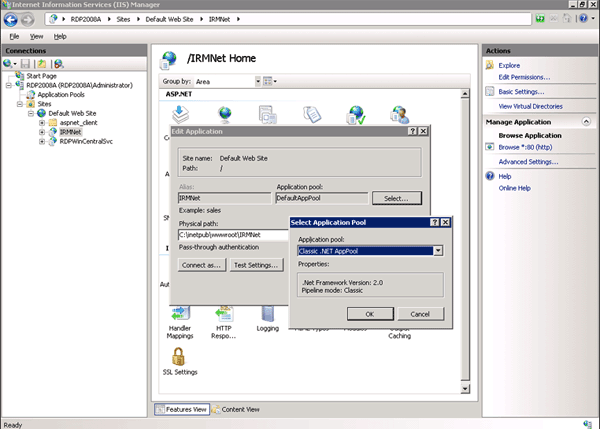This screenshot has height=429, width=600.
Task: Open the Help menu
Action: [60, 36]
